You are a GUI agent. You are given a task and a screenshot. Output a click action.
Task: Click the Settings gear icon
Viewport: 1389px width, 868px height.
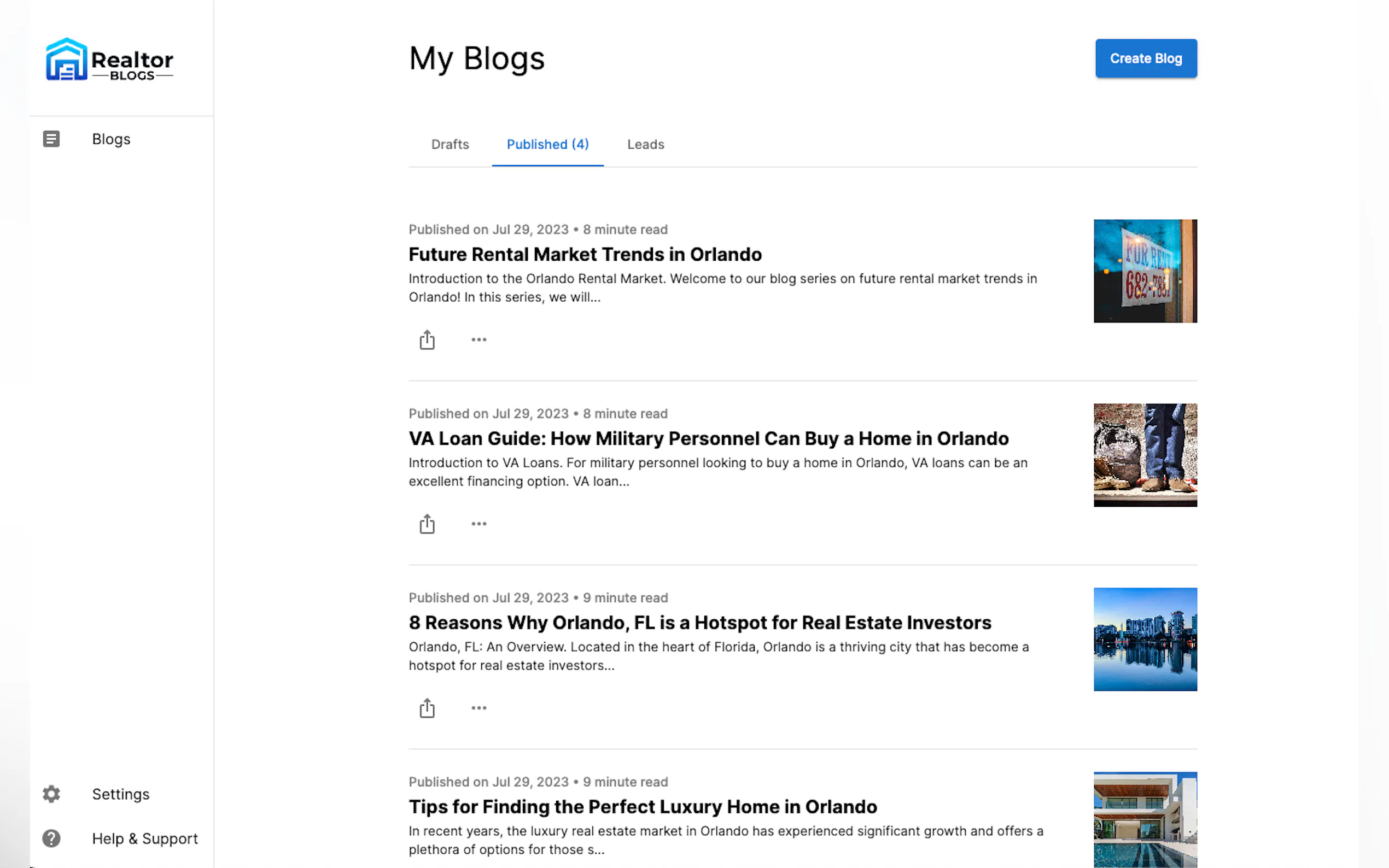click(x=51, y=794)
